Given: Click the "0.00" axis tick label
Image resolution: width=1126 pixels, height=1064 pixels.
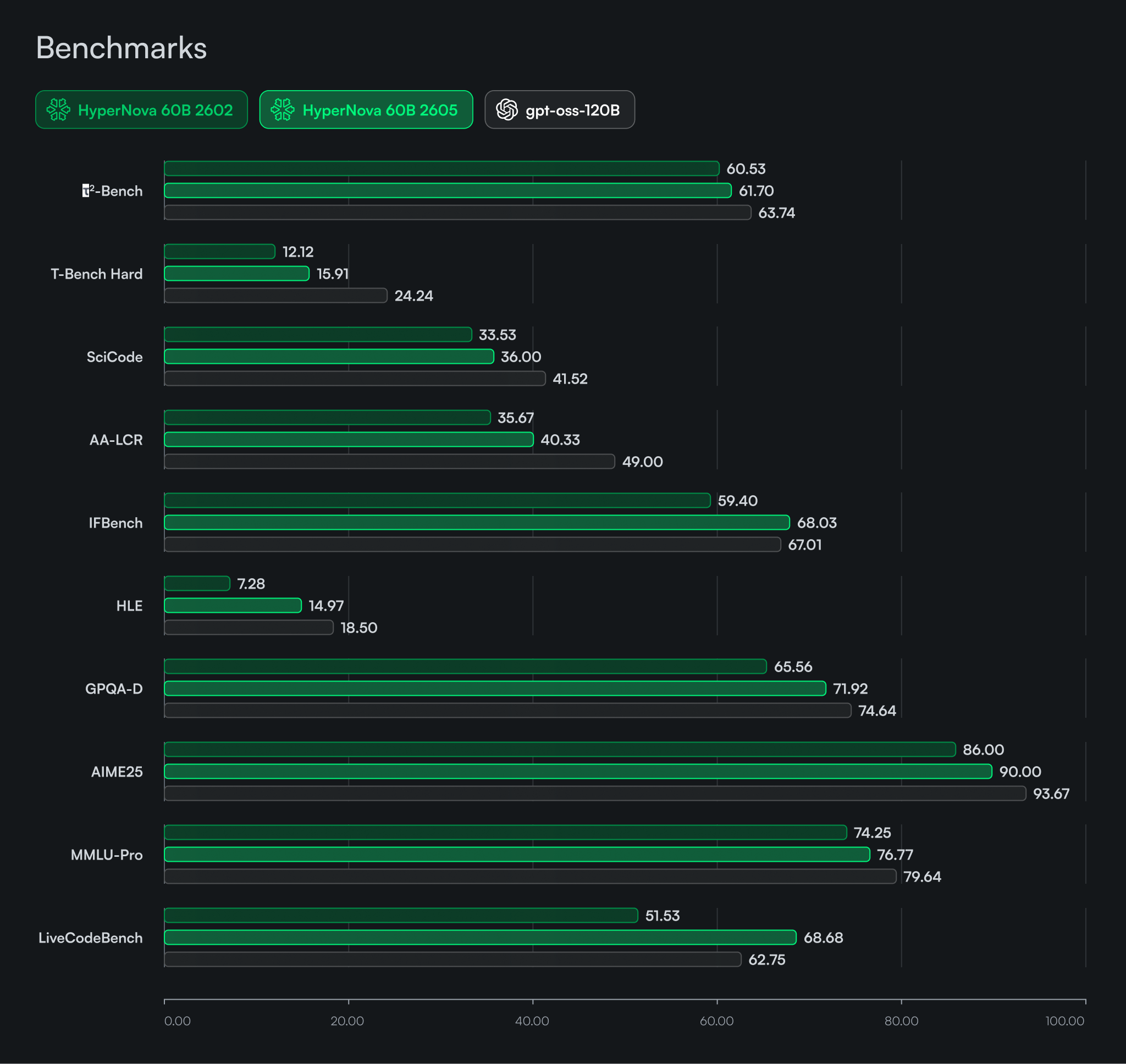Looking at the screenshot, I should pos(178,1021).
